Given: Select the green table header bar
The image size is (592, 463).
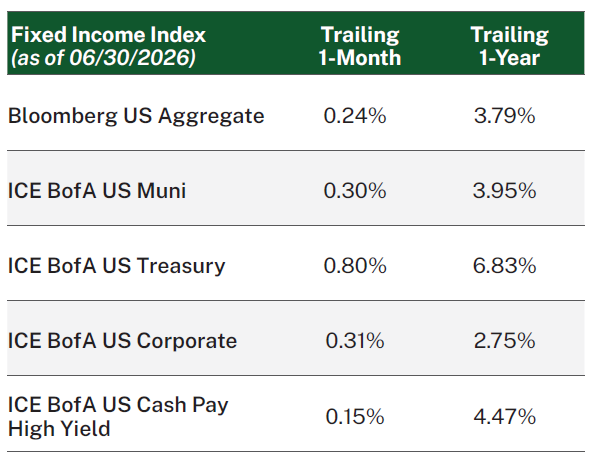Looking at the screenshot, I should 296,43.
